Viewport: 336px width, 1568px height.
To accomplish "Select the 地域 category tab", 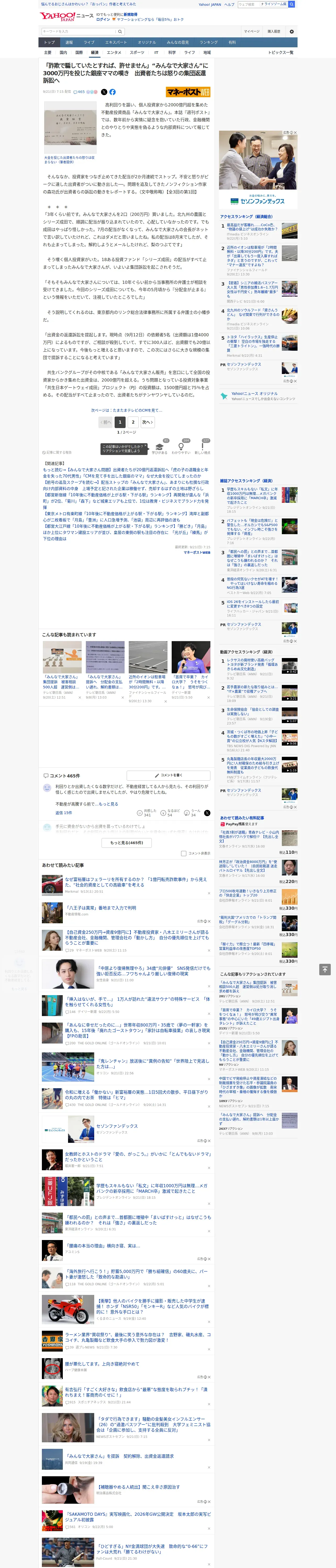I will 207,52.
